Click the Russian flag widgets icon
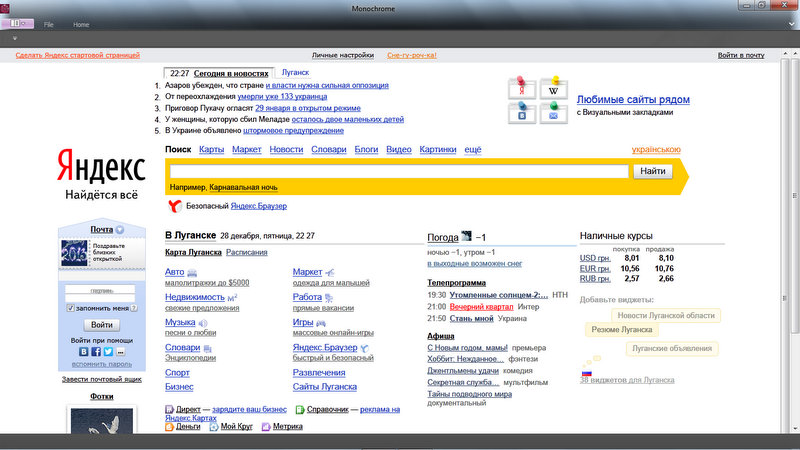 587,373
